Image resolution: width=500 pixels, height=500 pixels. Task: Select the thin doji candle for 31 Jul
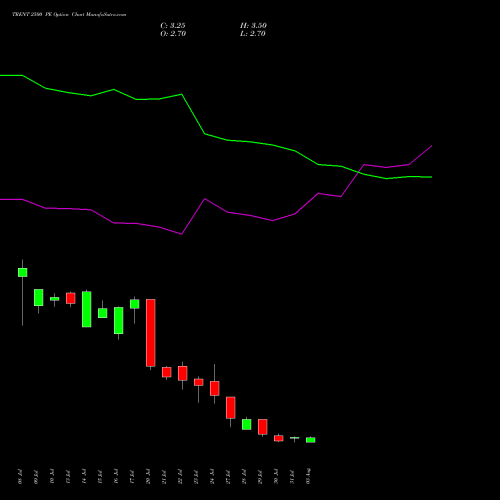coord(295,438)
